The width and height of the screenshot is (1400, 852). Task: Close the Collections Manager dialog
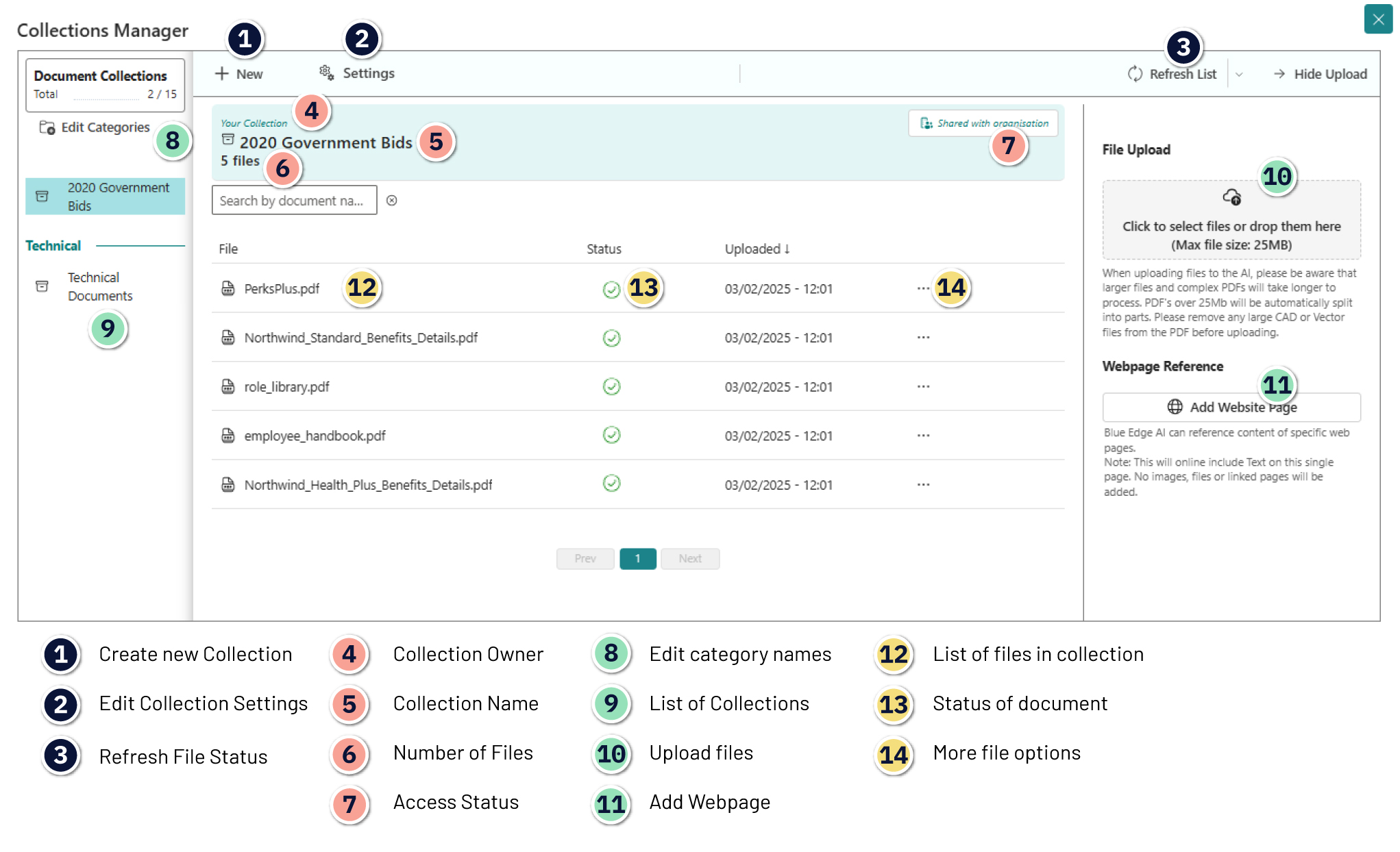pos(1378,19)
